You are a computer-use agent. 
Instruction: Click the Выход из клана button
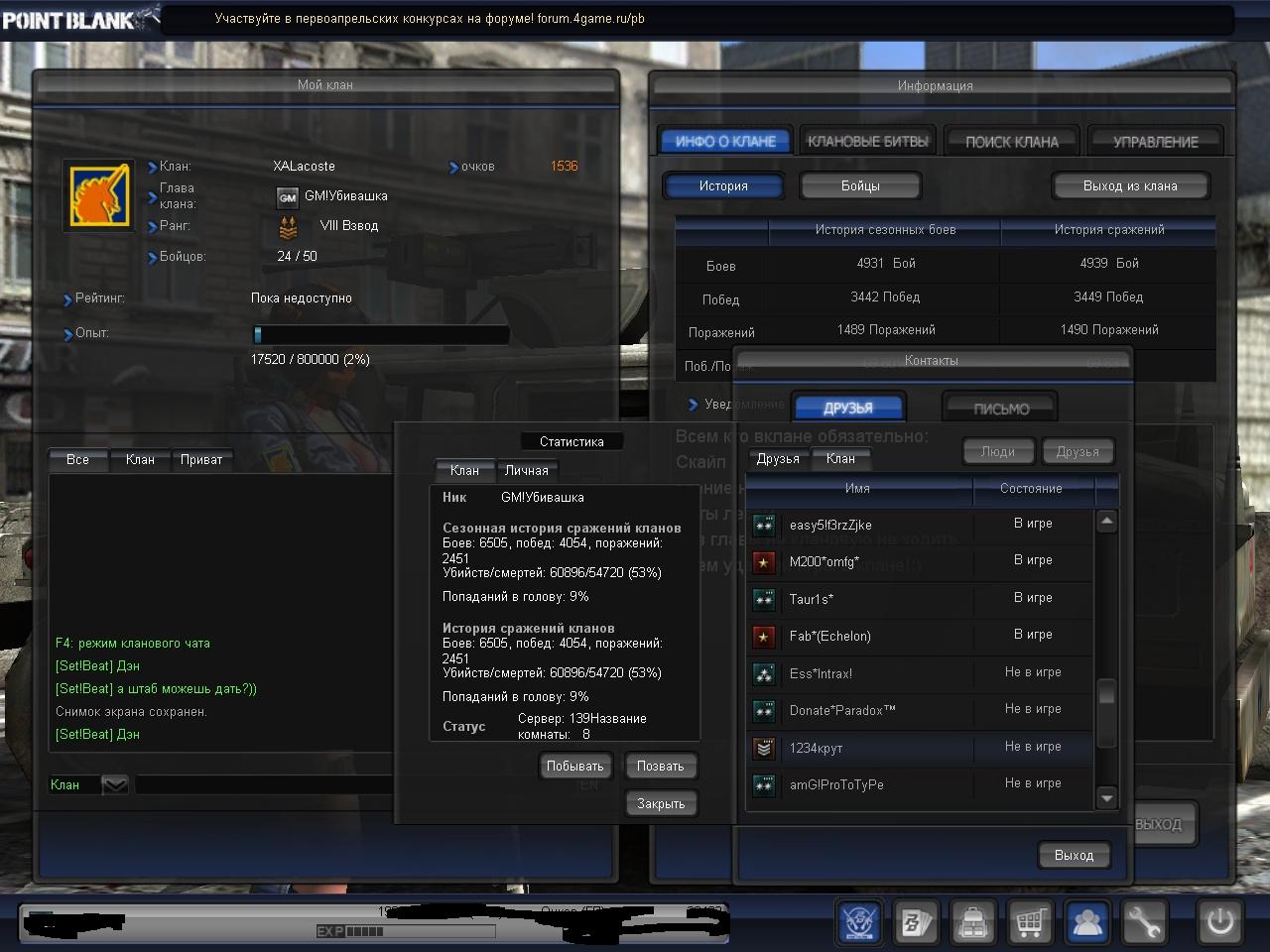click(x=1130, y=186)
